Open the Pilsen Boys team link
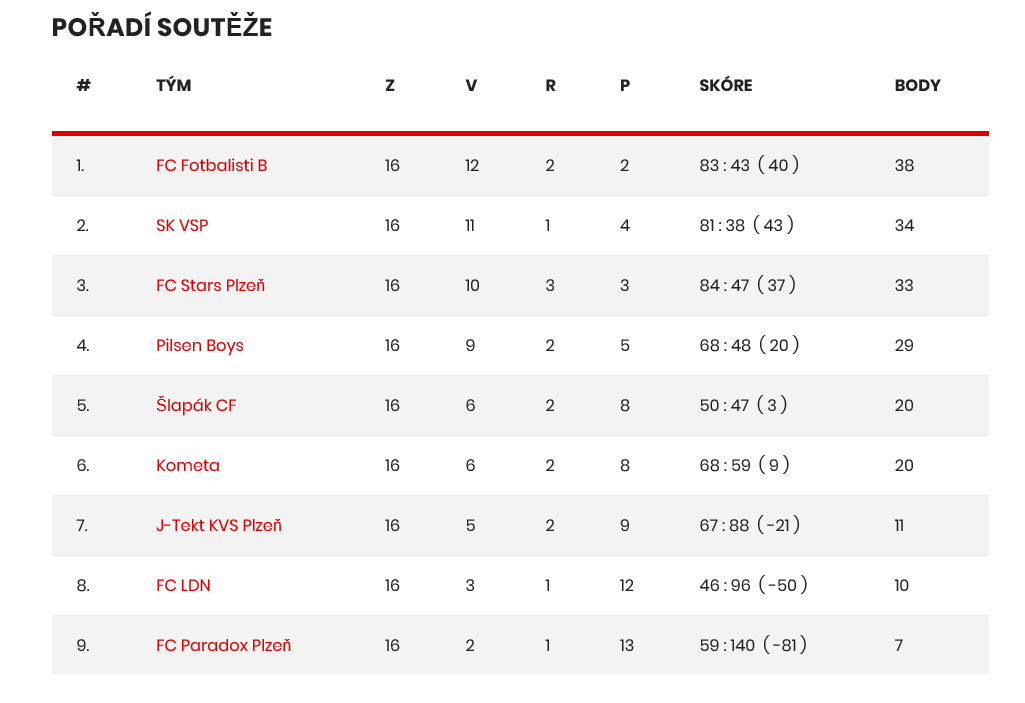 tap(199, 346)
